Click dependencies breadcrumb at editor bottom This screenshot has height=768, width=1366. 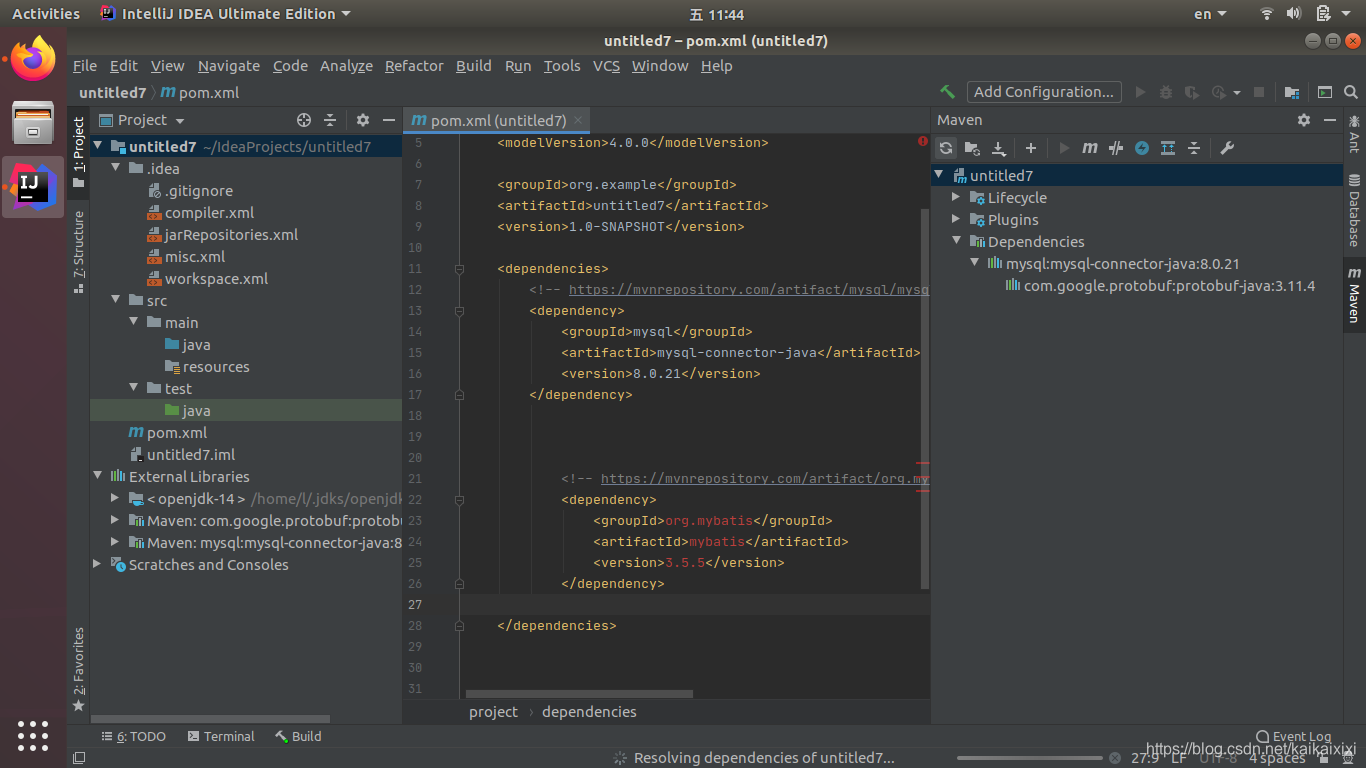pyautogui.click(x=589, y=712)
